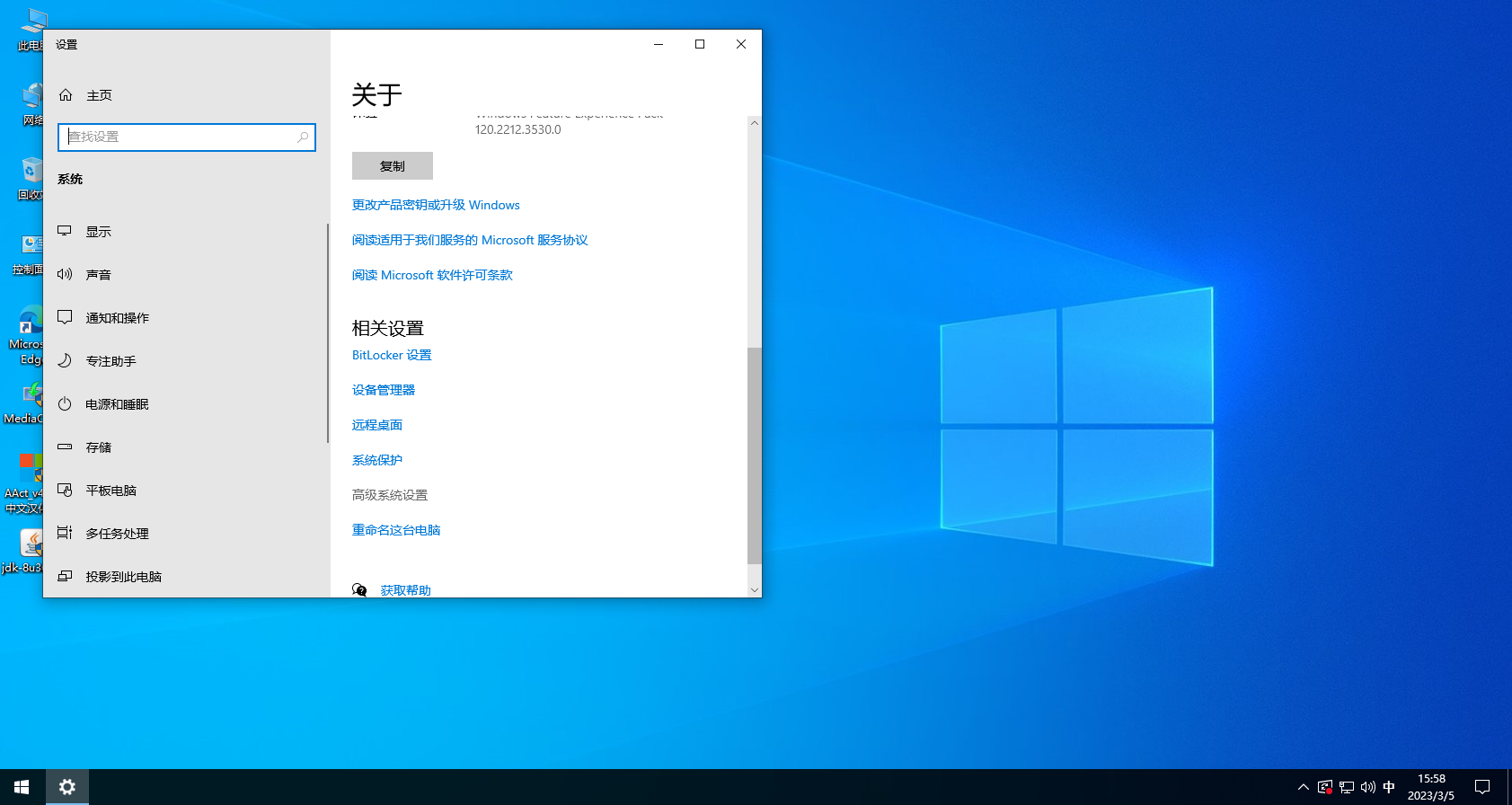The height and width of the screenshot is (805, 1512).
Task: Open System Protection (系统保护) link
Action: (377, 460)
